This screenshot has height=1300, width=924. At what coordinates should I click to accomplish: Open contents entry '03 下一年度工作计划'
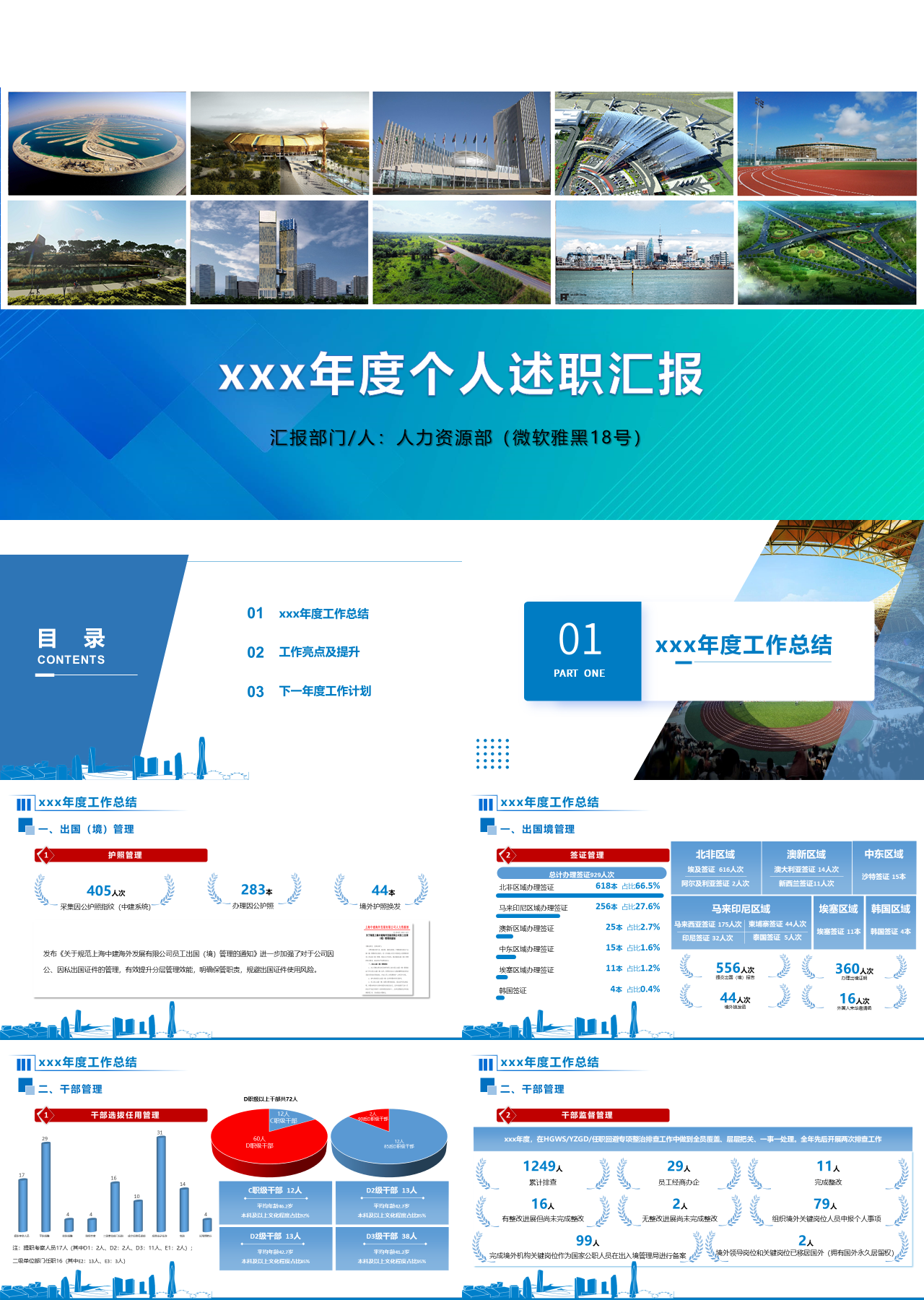pos(309,691)
